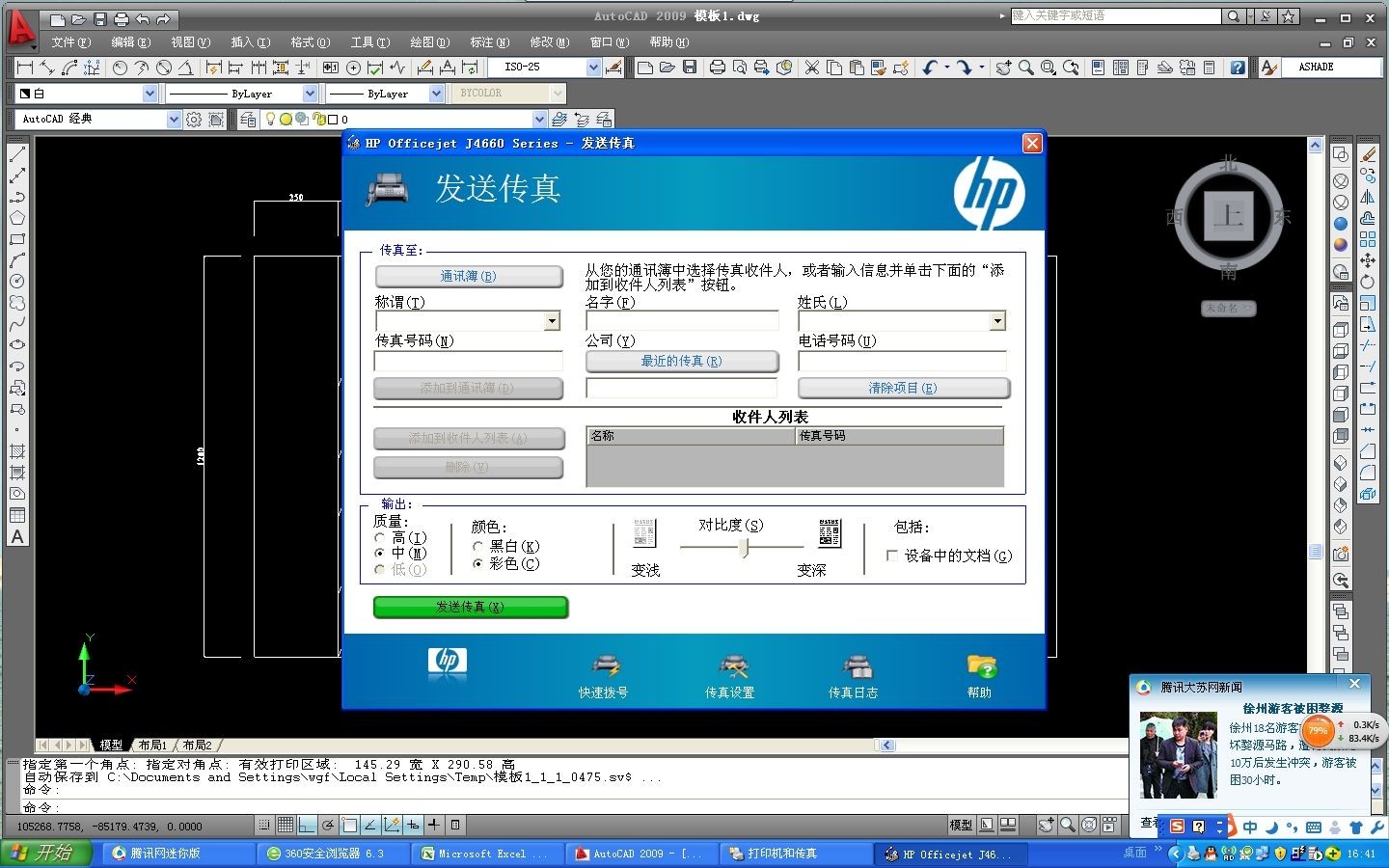
Task: Open the color 白 dropdown
Action: [x=150, y=94]
